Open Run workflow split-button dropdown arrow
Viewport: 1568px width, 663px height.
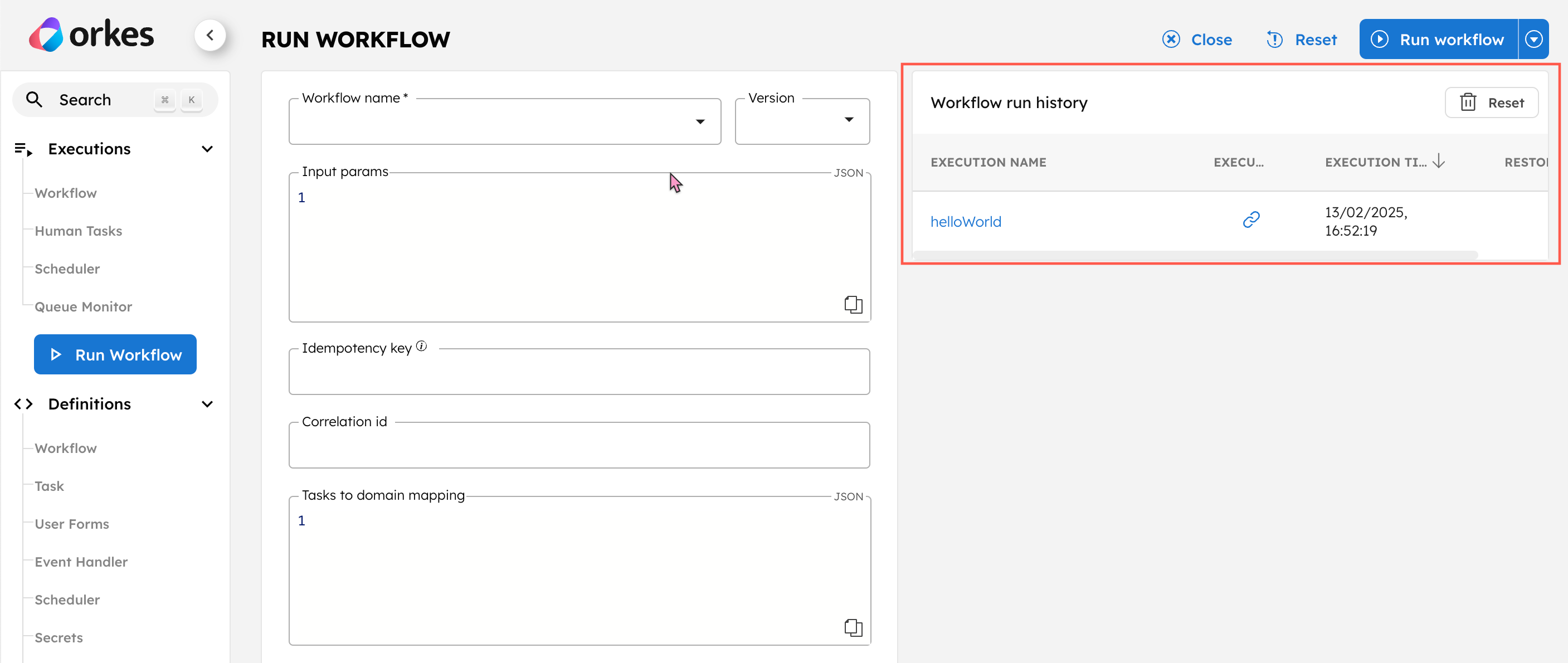(x=1533, y=39)
